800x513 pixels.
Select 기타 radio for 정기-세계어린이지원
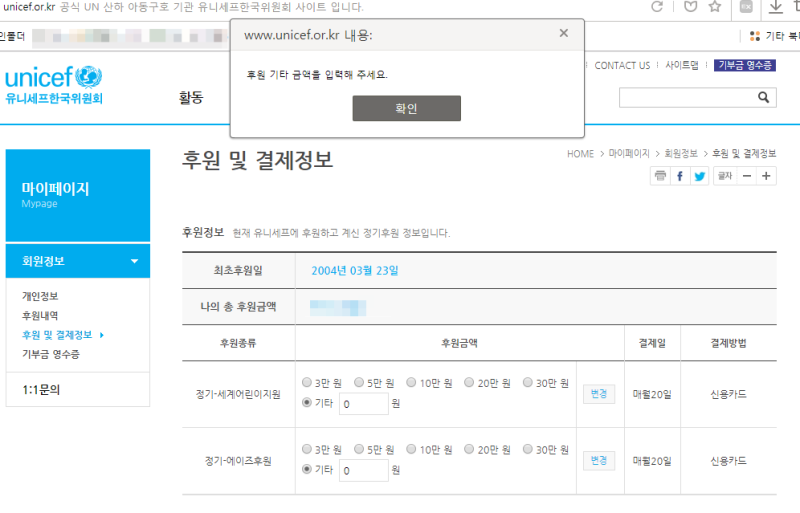point(307,402)
